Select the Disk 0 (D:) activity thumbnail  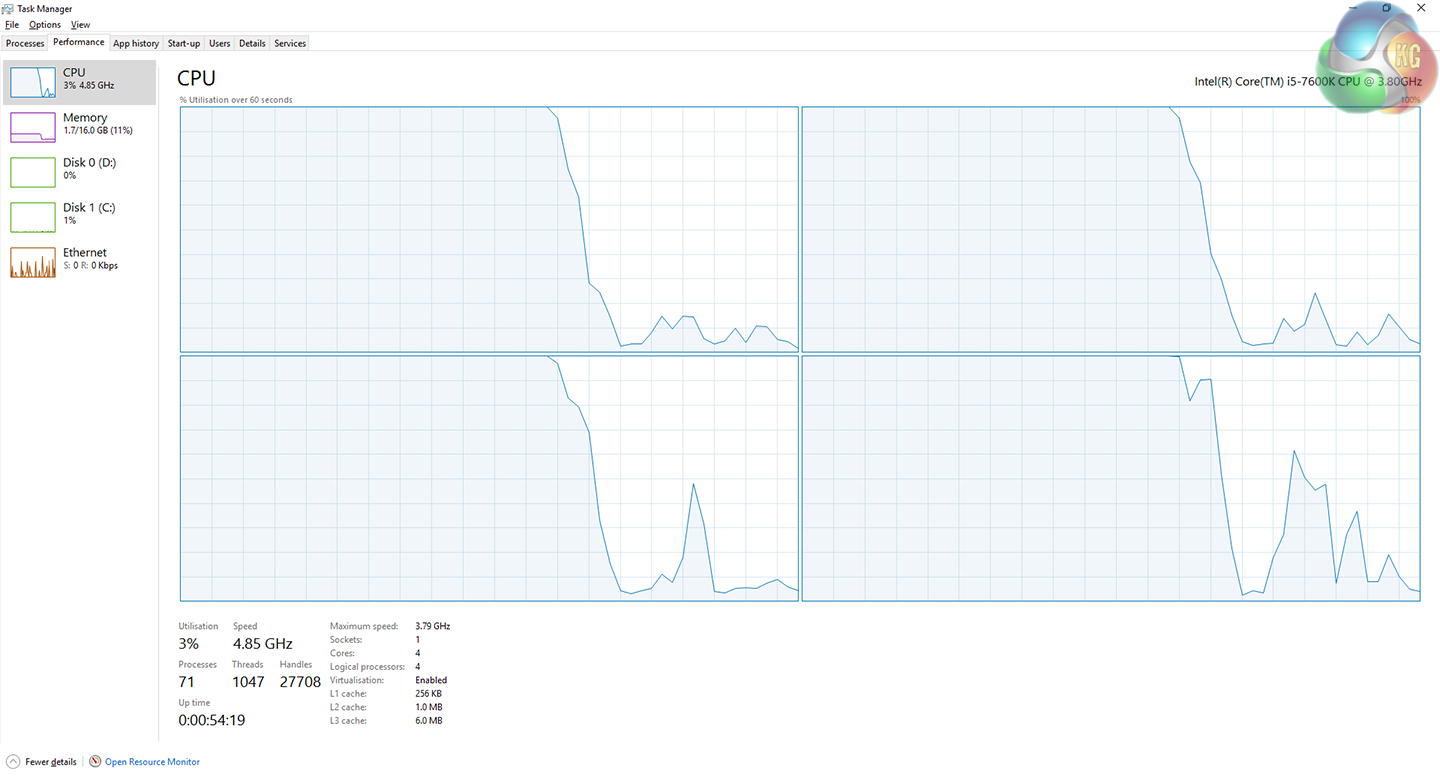point(33,173)
